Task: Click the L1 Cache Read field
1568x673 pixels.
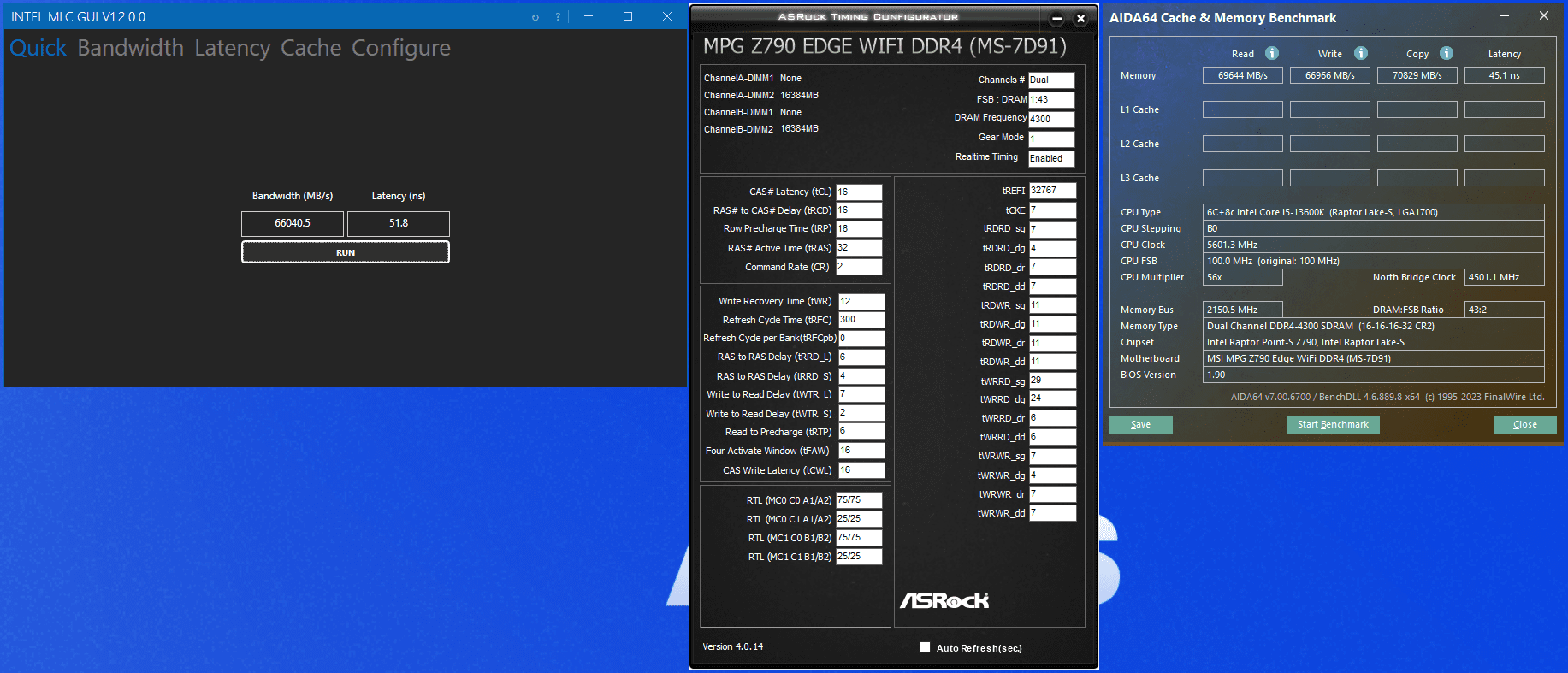Action: tap(1242, 109)
